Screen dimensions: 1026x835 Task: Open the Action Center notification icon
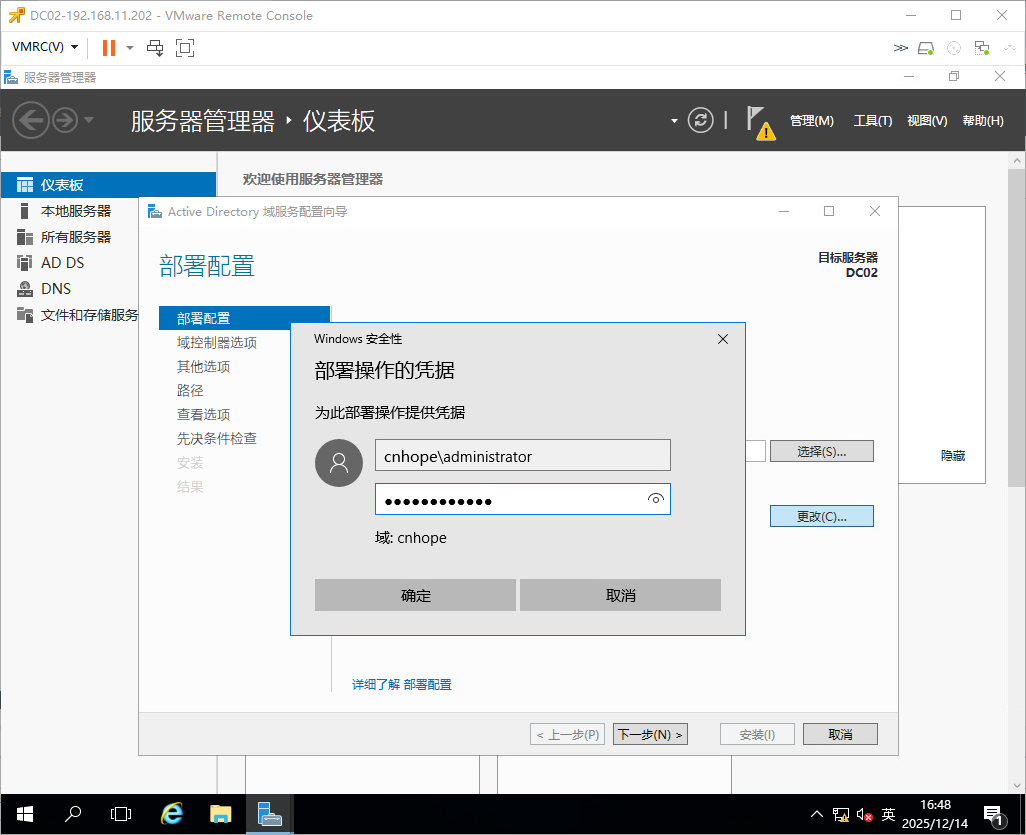[994, 815]
